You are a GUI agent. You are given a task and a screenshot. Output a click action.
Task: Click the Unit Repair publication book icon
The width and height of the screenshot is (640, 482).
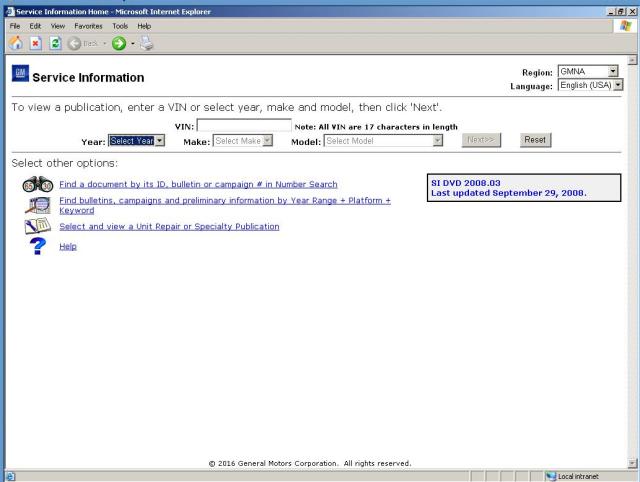[x=38, y=227]
